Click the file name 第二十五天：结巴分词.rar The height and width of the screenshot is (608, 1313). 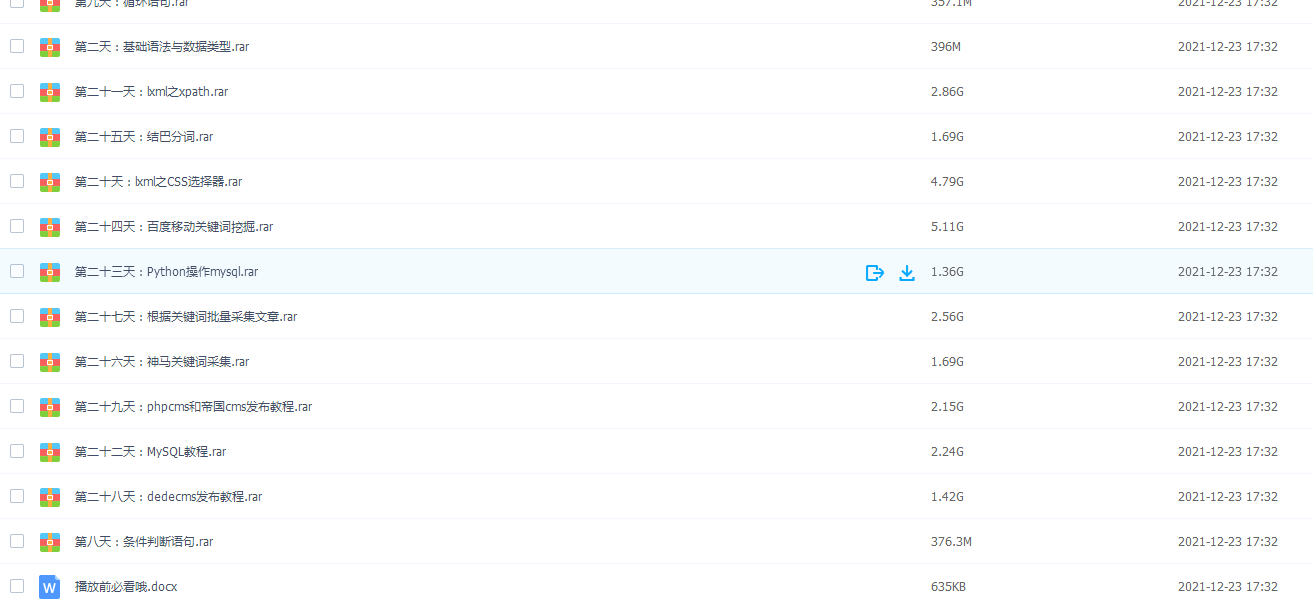pyautogui.click(x=144, y=137)
